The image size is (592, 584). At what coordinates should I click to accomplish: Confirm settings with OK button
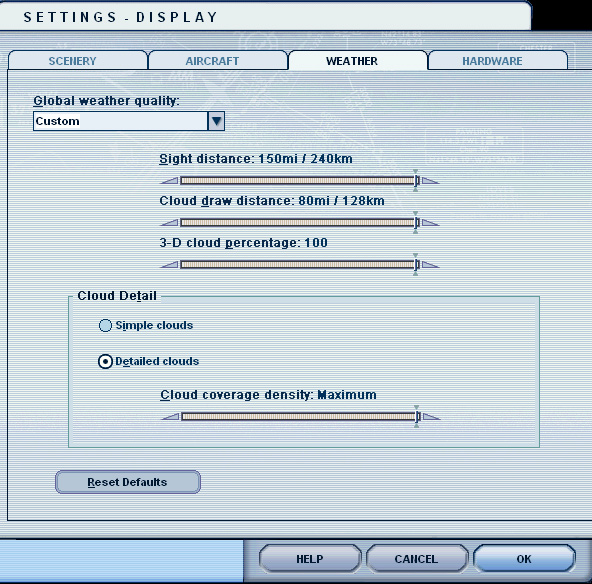(524, 559)
